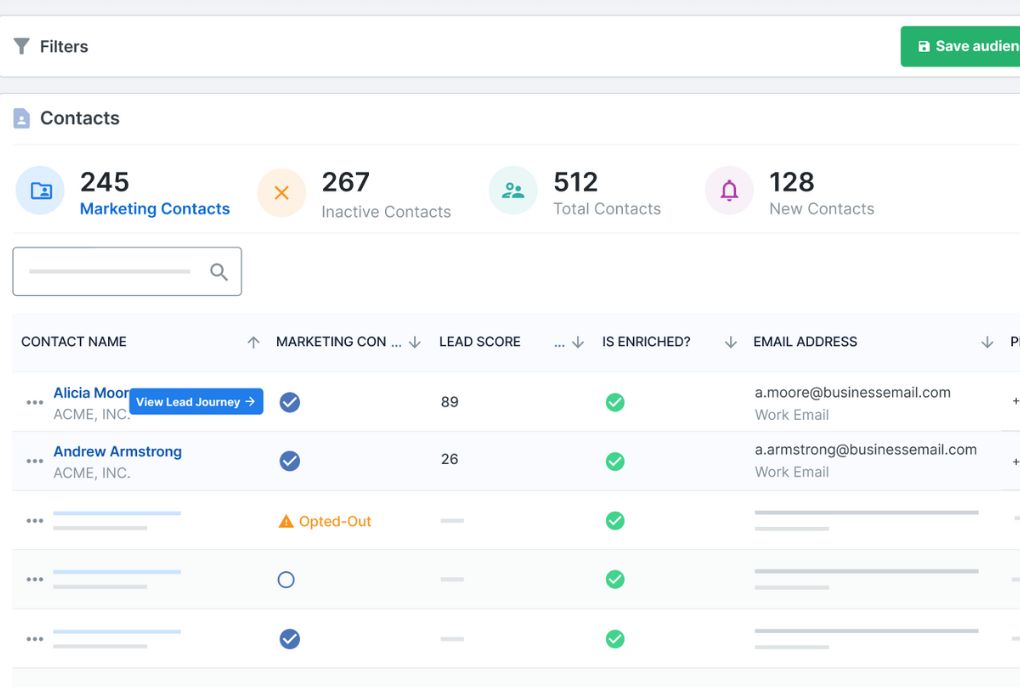Click the 245 marketing contacts count
This screenshot has height=700, width=1020.
[x=105, y=182]
